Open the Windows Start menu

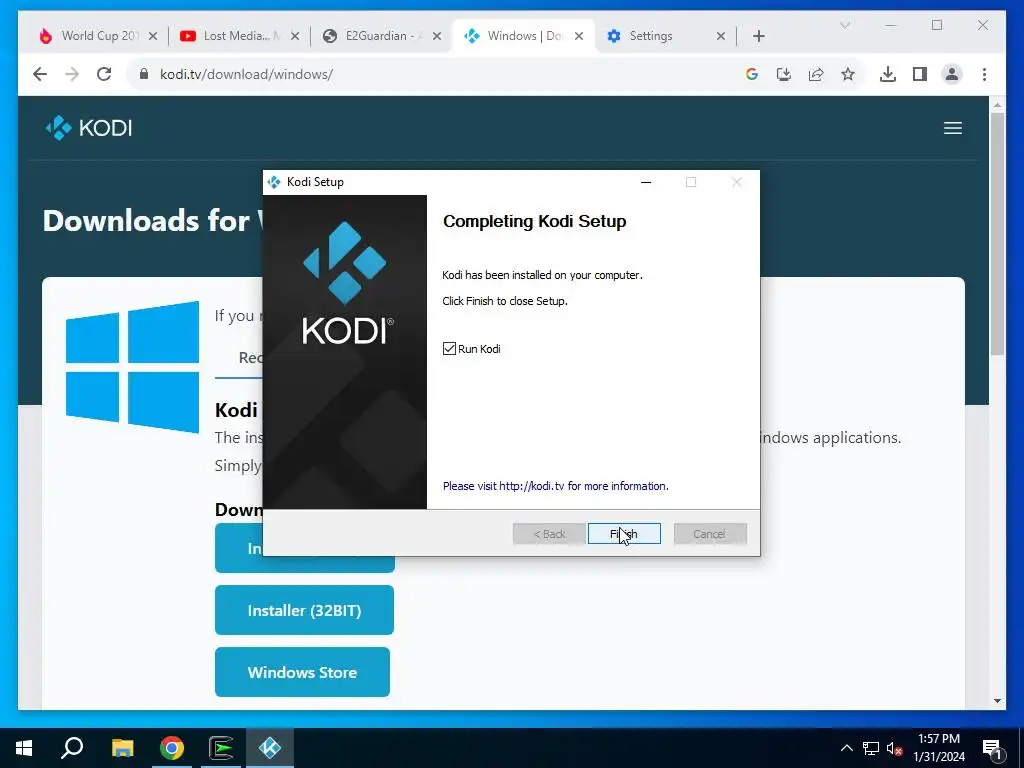(x=24, y=748)
